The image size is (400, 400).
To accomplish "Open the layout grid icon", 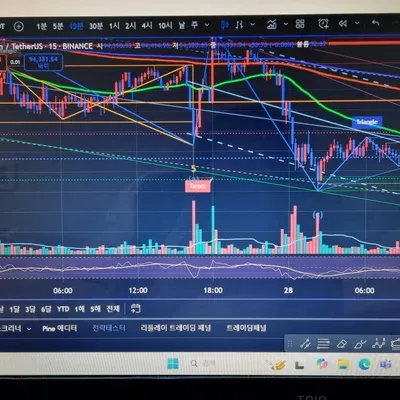I will point(300,23).
